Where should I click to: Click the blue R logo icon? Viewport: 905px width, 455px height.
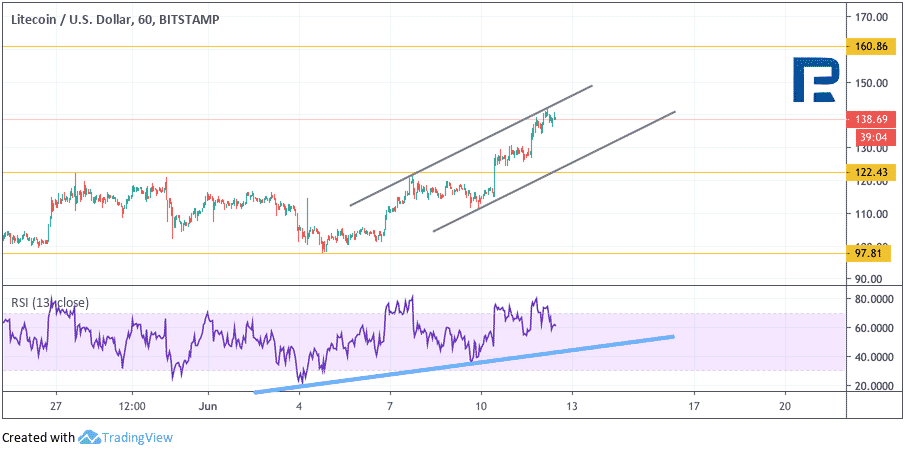816,80
